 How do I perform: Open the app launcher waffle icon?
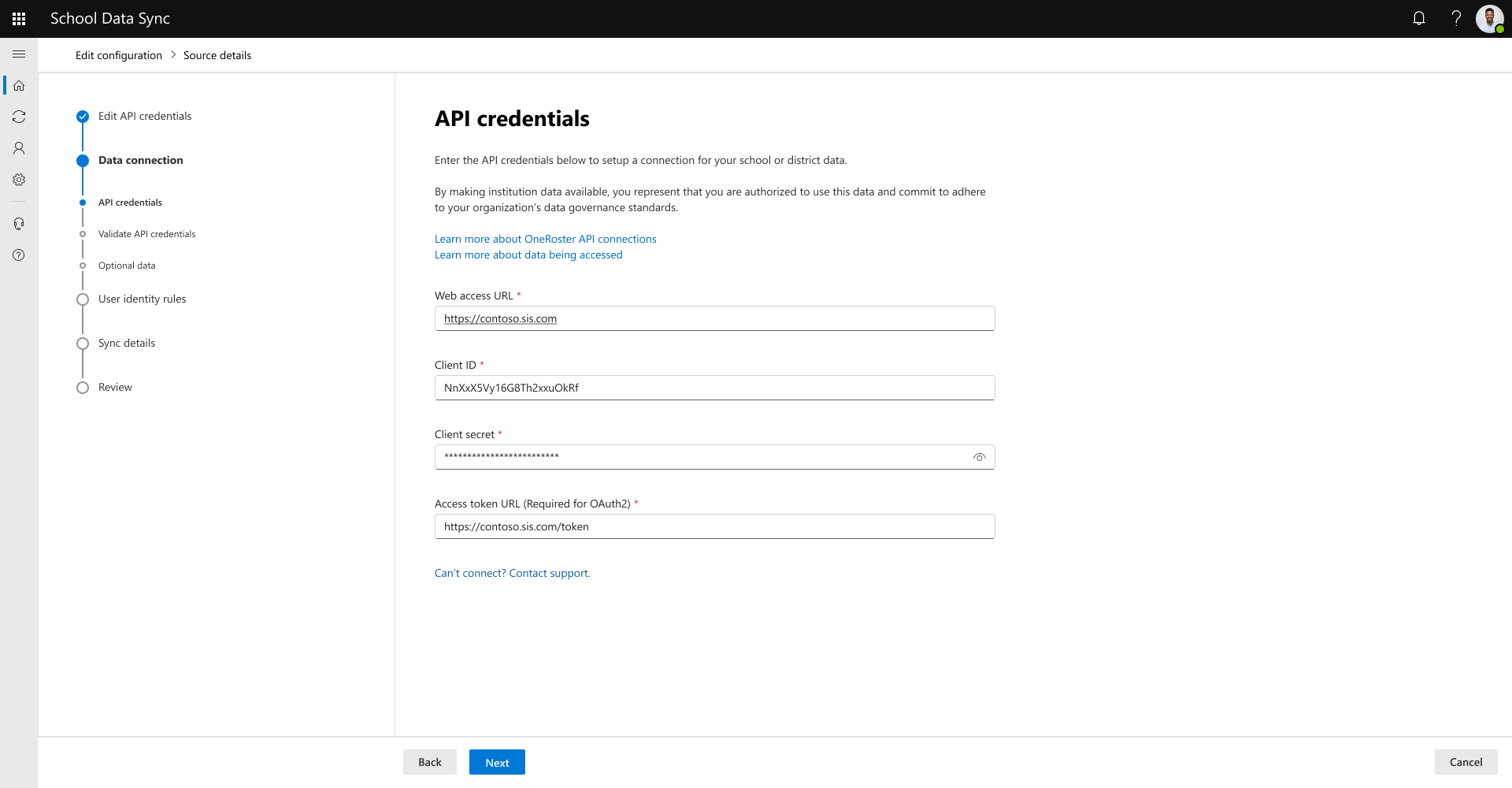[19, 19]
